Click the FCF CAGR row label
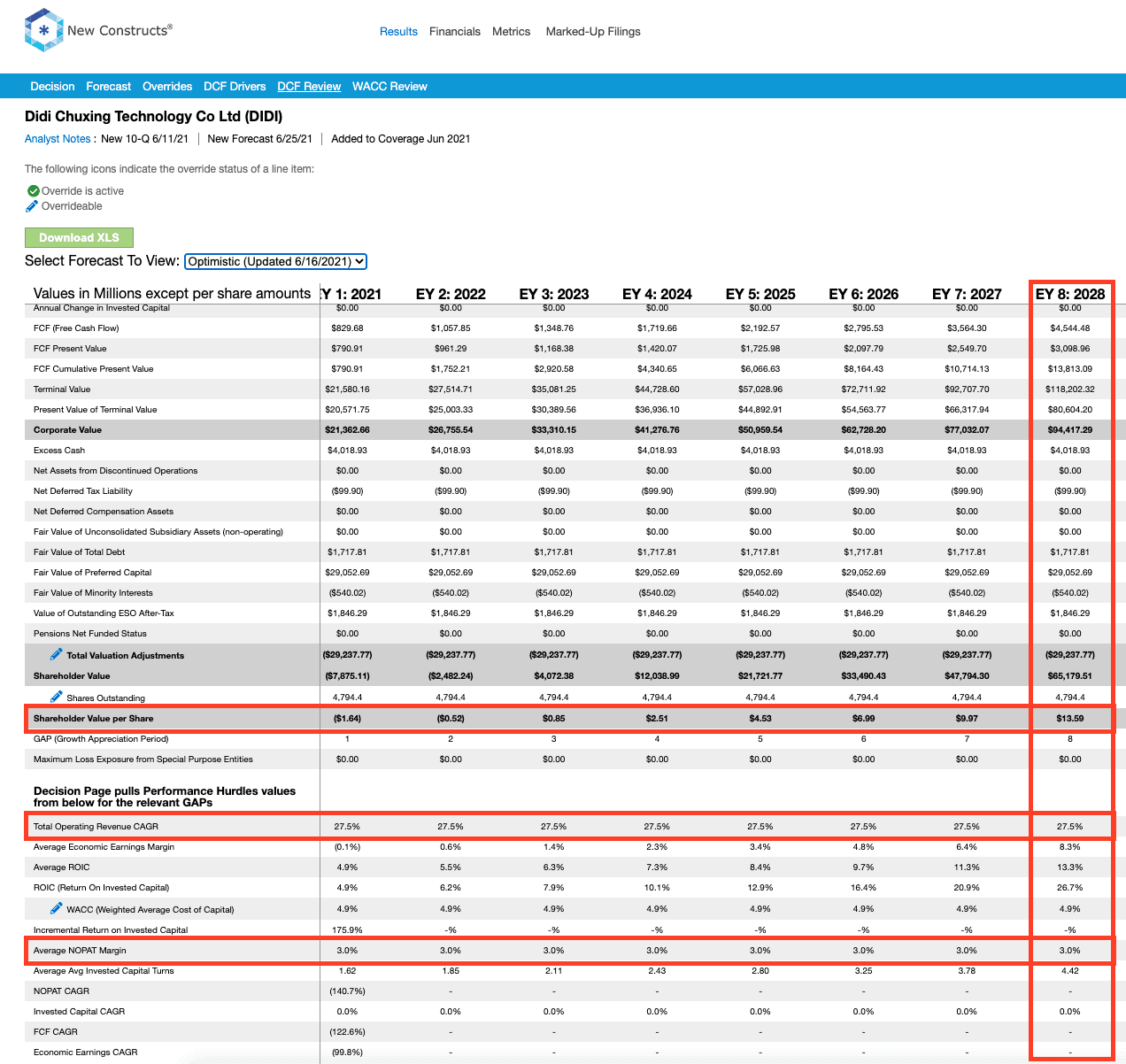1126x1064 pixels. click(x=56, y=1032)
